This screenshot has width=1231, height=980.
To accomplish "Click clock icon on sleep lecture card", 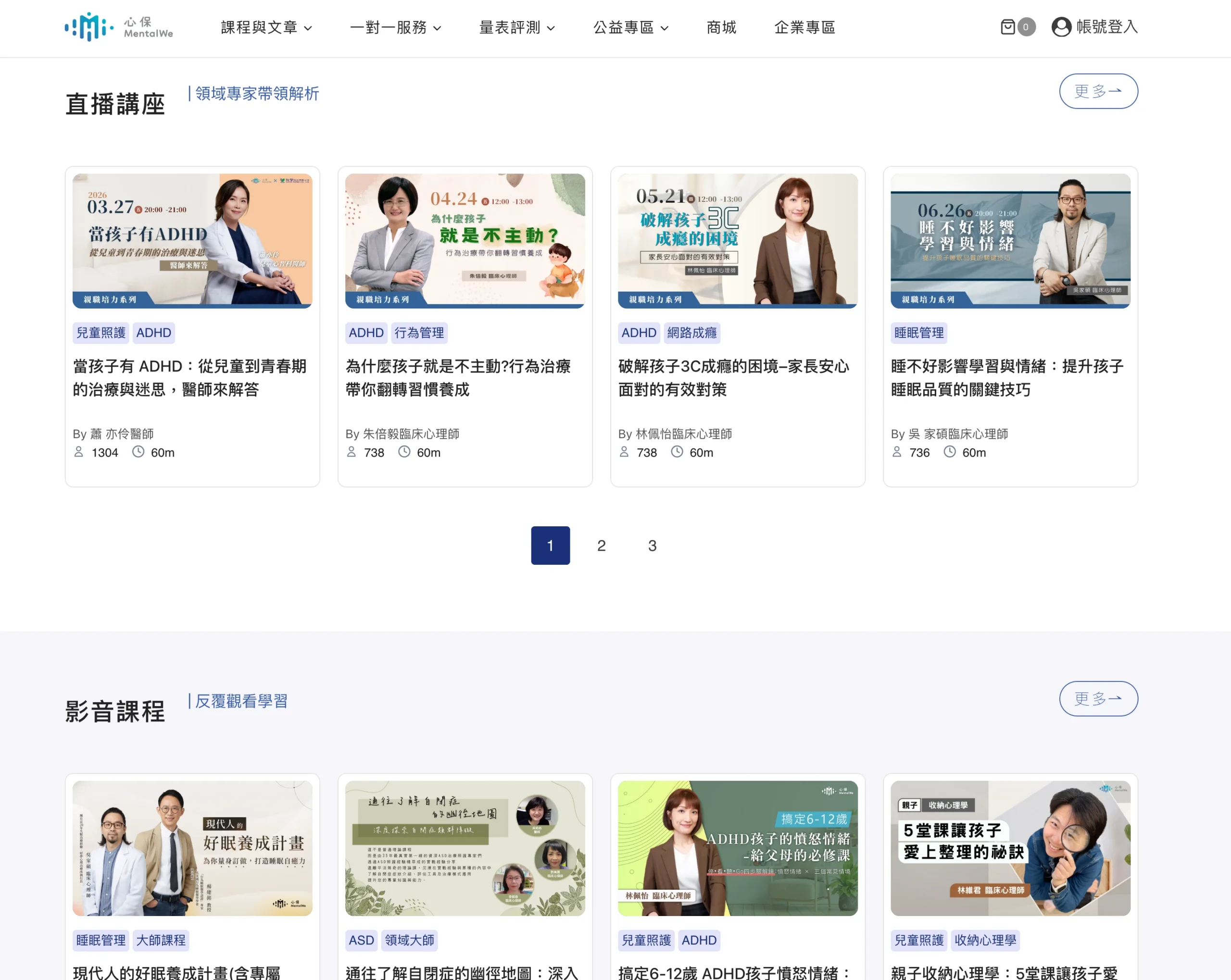I will pyautogui.click(x=950, y=452).
